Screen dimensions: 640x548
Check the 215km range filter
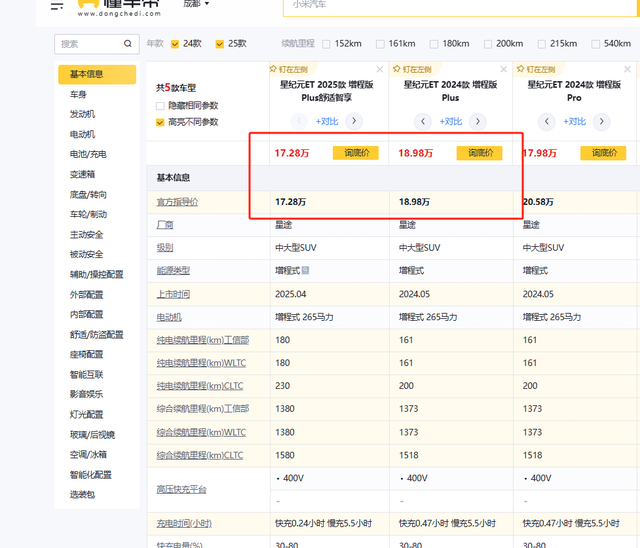point(542,44)
